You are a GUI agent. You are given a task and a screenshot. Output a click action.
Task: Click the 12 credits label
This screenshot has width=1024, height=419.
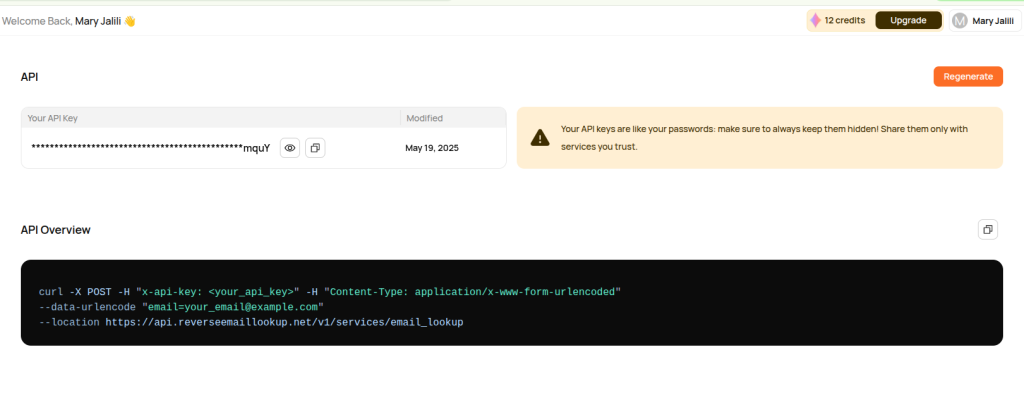pyautogui.click(x=844, y=21)
